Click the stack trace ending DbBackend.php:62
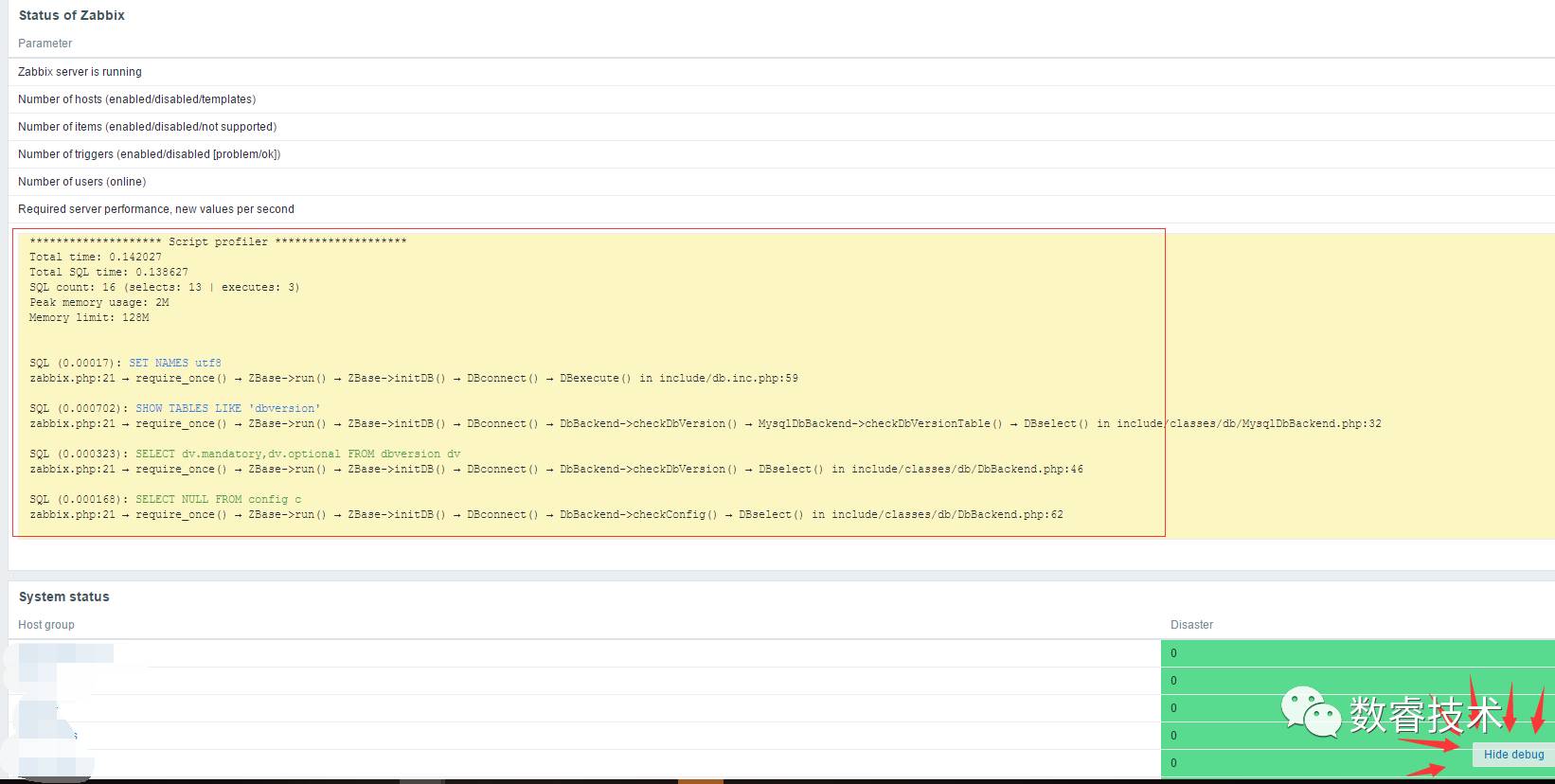This screenshot has height=784, width=1555. coord(546,514)
